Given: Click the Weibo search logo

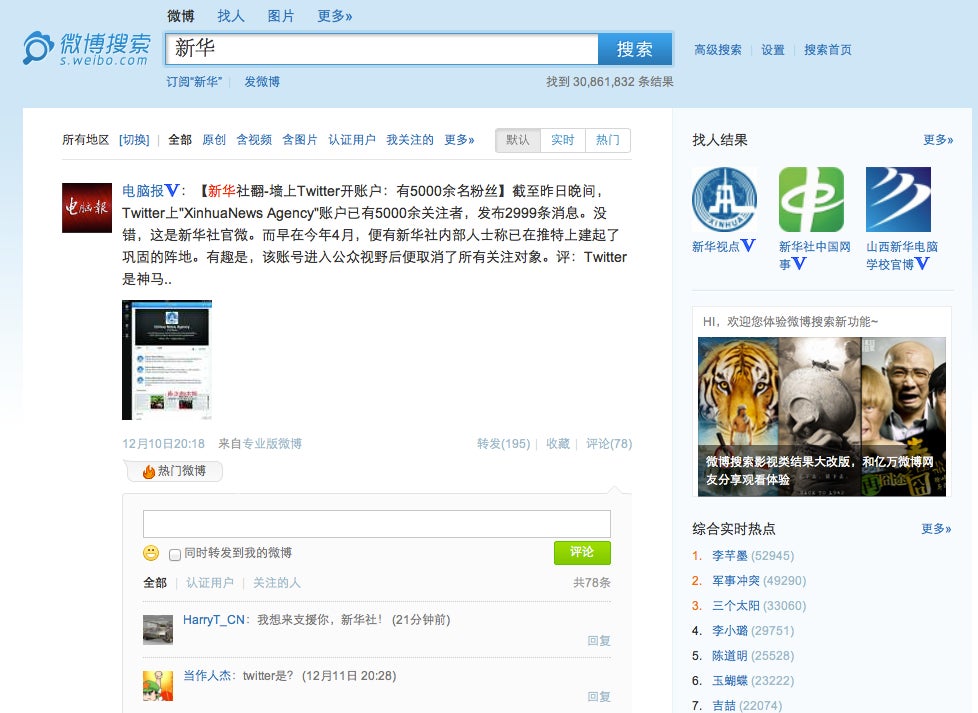Looking at the screenshot, I should tap(87, 49).
